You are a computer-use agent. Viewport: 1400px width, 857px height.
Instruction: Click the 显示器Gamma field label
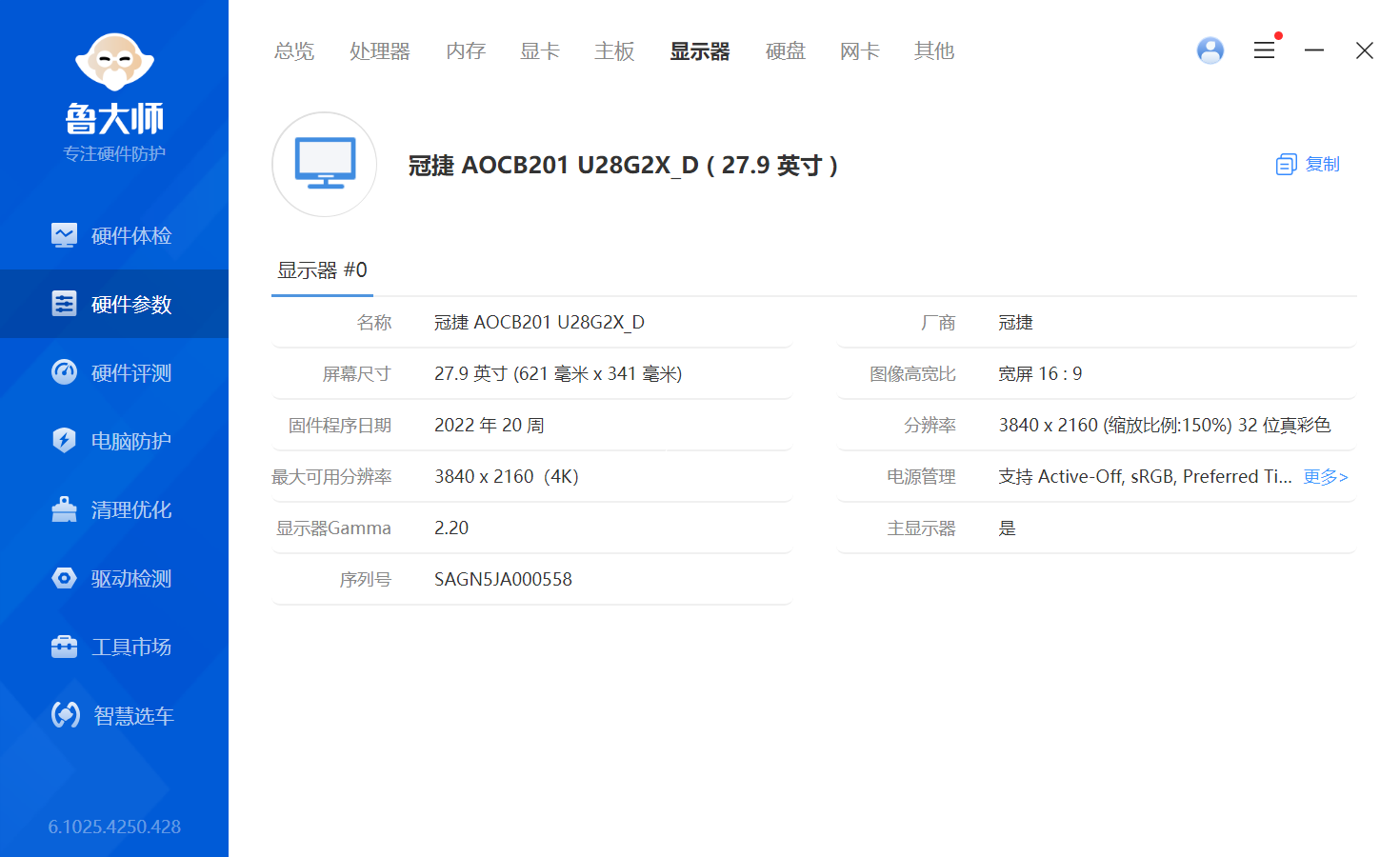(333, 528)
